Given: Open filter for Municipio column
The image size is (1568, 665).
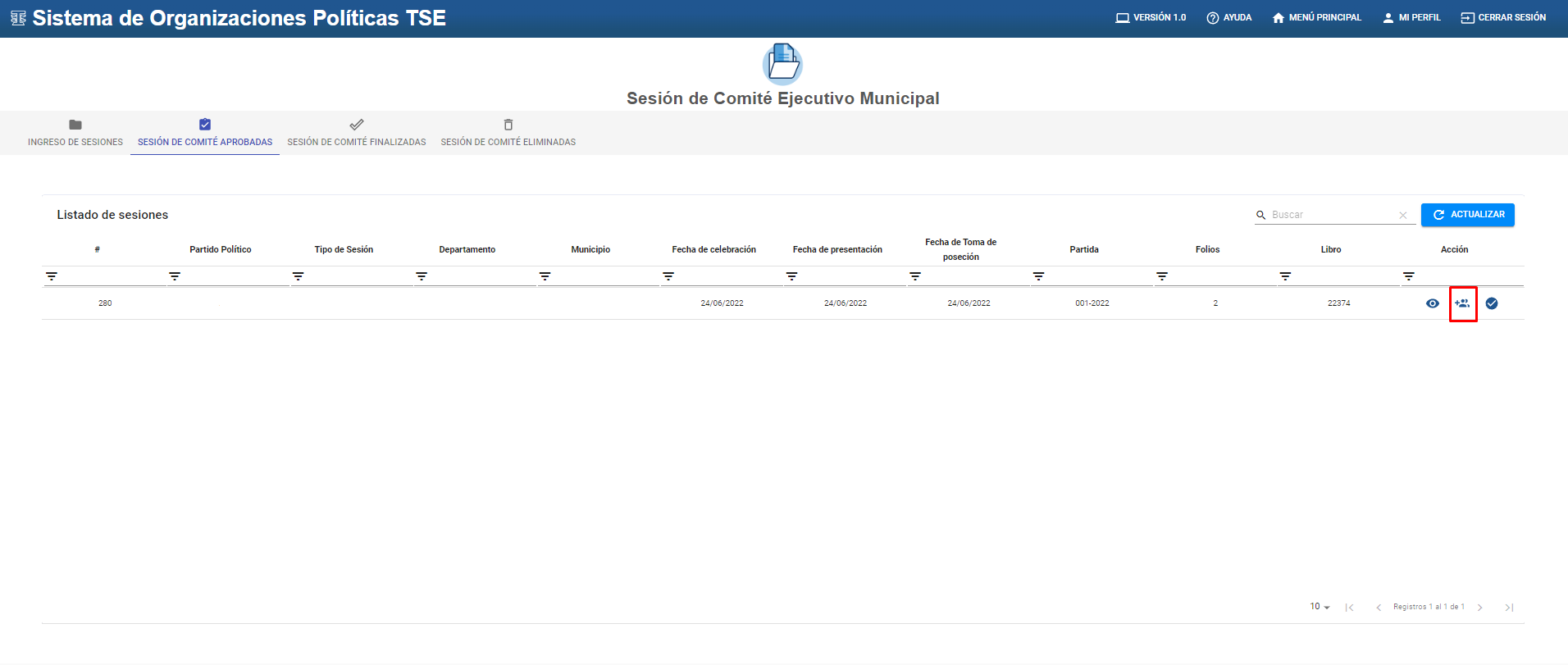Looking at the screenshot, I should tap(545, 276).
